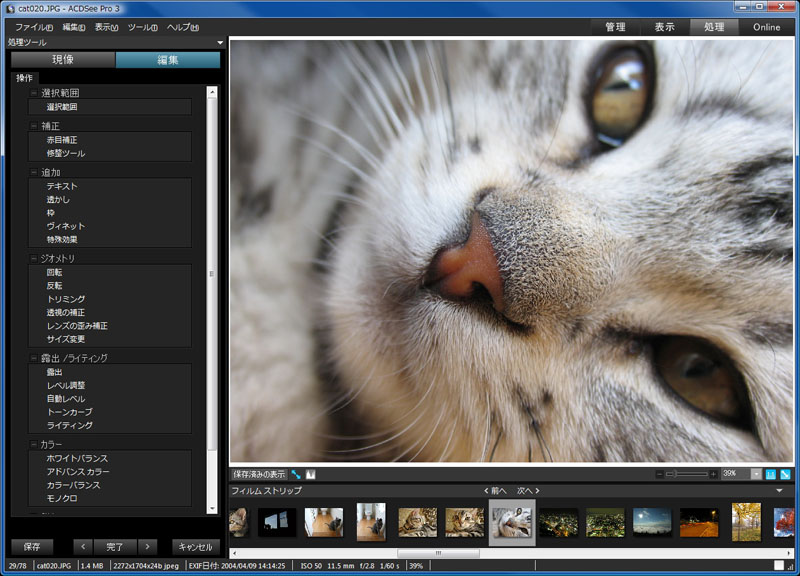Open the ツール menu
Viewport: 800px width, 576px height.
pyautogui.click(x=142, y=27)
